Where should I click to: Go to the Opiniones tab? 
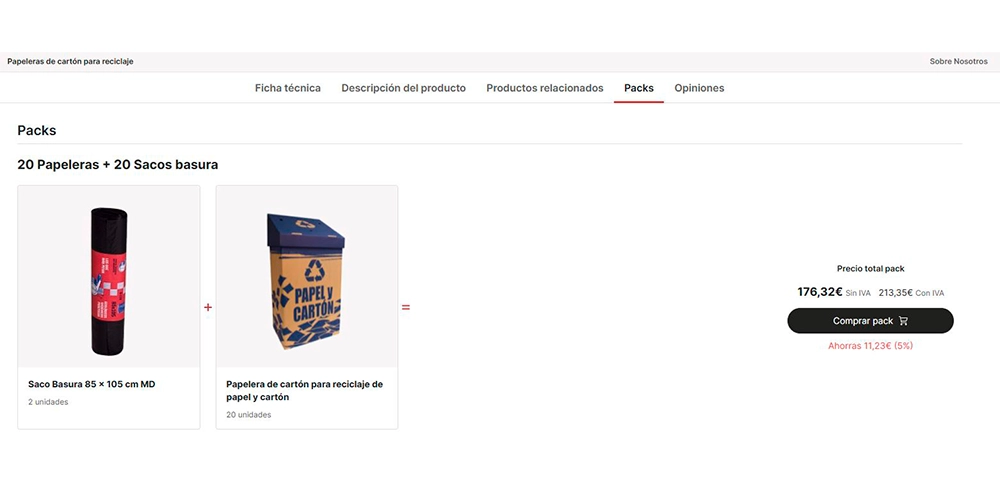tap(699, 88)
